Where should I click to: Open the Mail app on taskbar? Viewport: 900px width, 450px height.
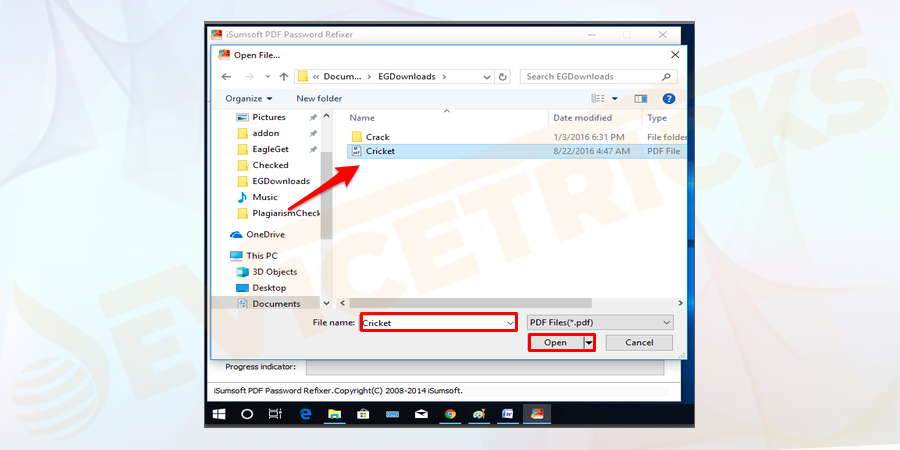[x=421, y=414]
